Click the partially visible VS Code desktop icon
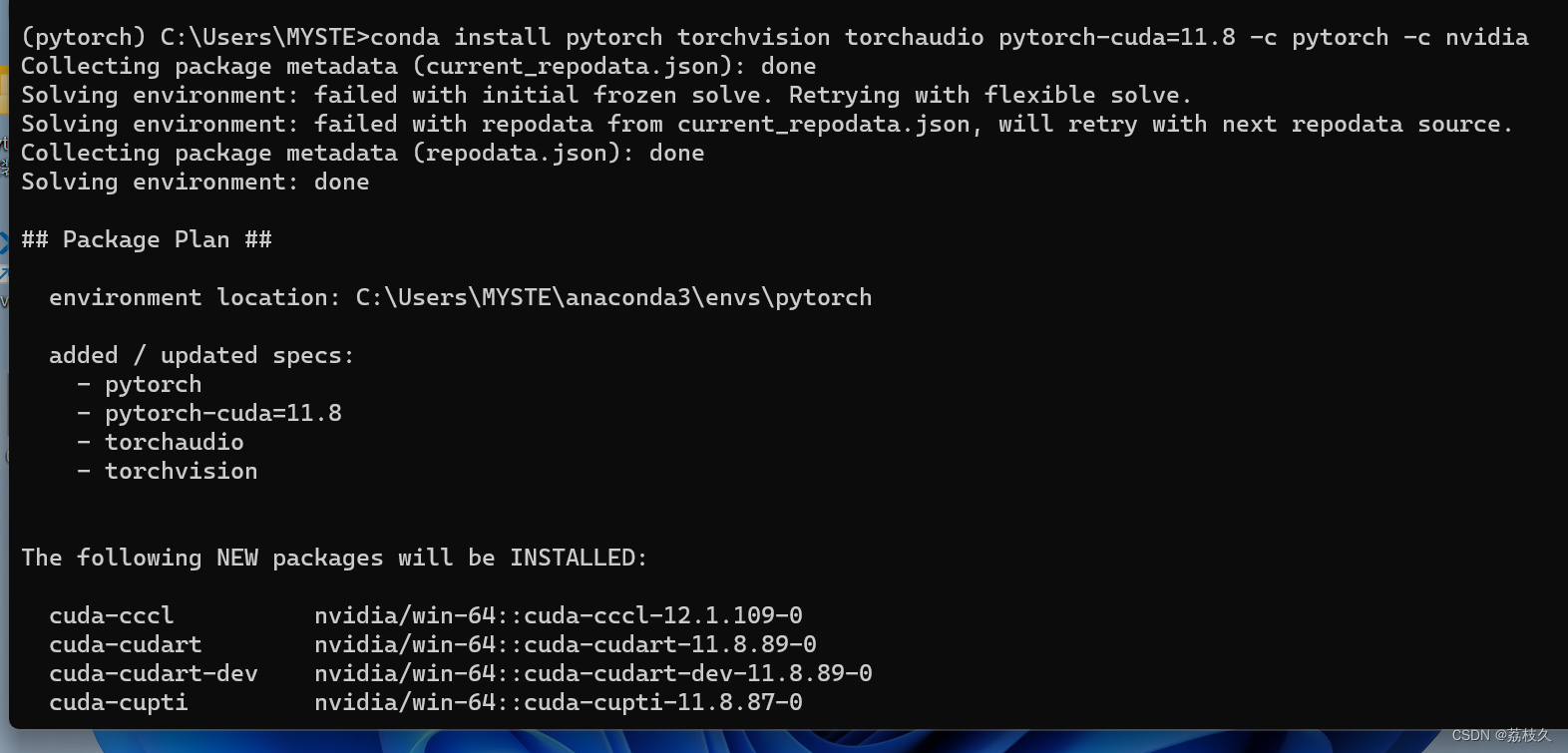Viewport: 1568px width, 753px height. click(x=4, y=241)
